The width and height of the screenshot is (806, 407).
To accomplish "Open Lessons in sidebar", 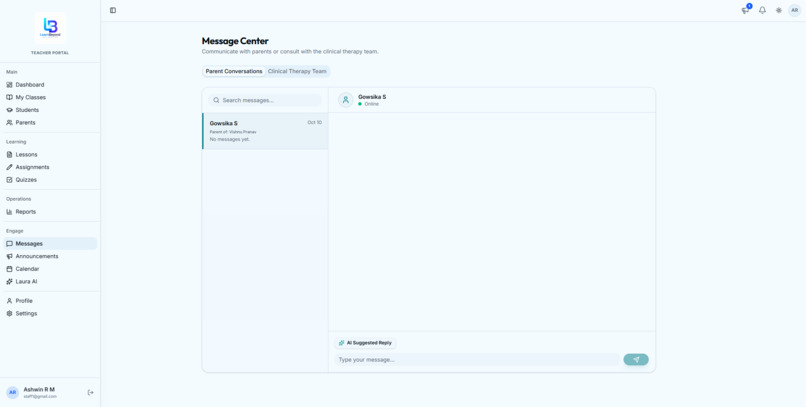I will [50, 154].
